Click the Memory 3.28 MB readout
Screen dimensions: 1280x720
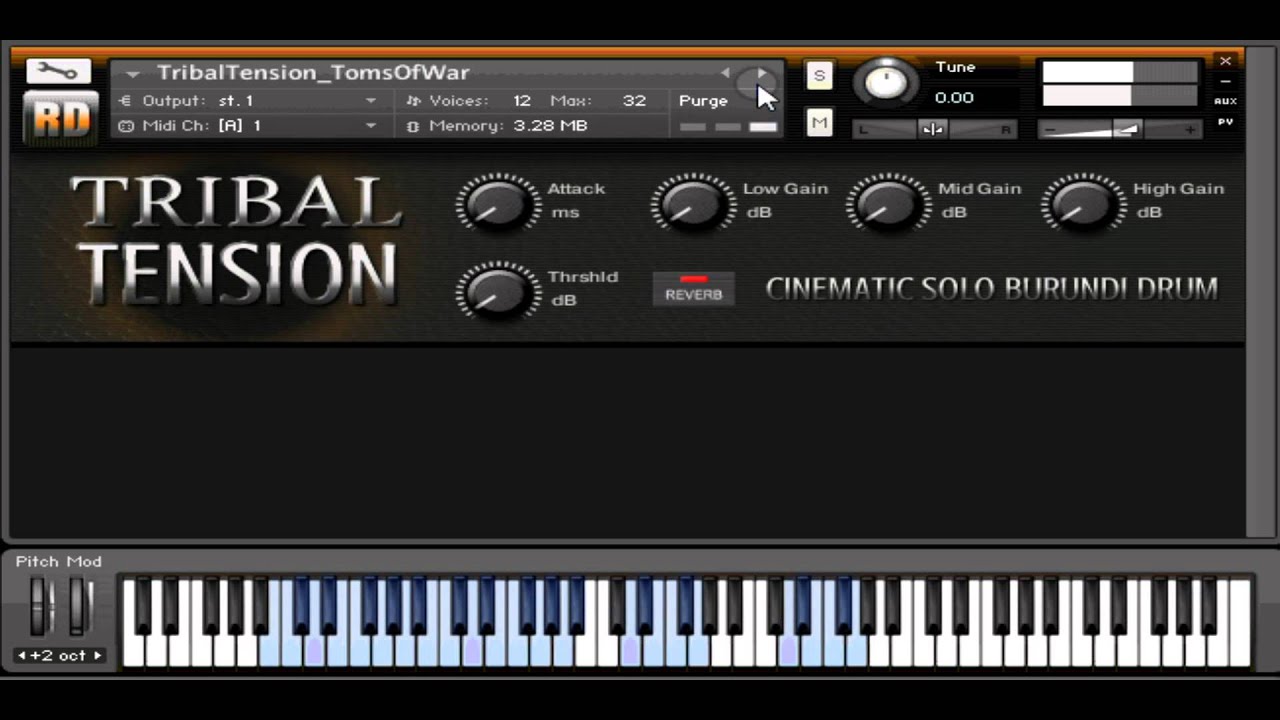tap(550, 126)
